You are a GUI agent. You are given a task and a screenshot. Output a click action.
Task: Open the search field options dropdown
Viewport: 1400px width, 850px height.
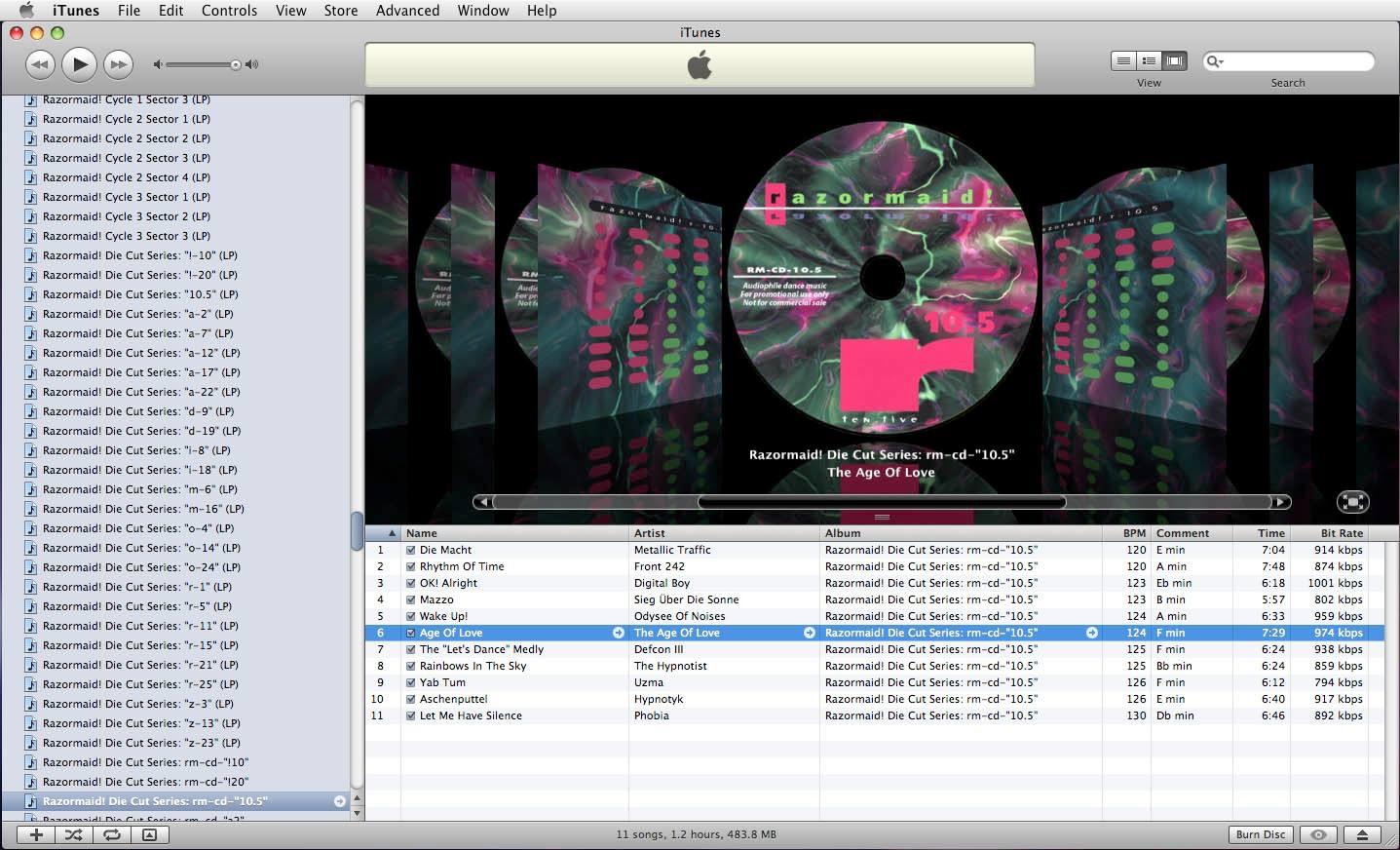click(1215, 61)
